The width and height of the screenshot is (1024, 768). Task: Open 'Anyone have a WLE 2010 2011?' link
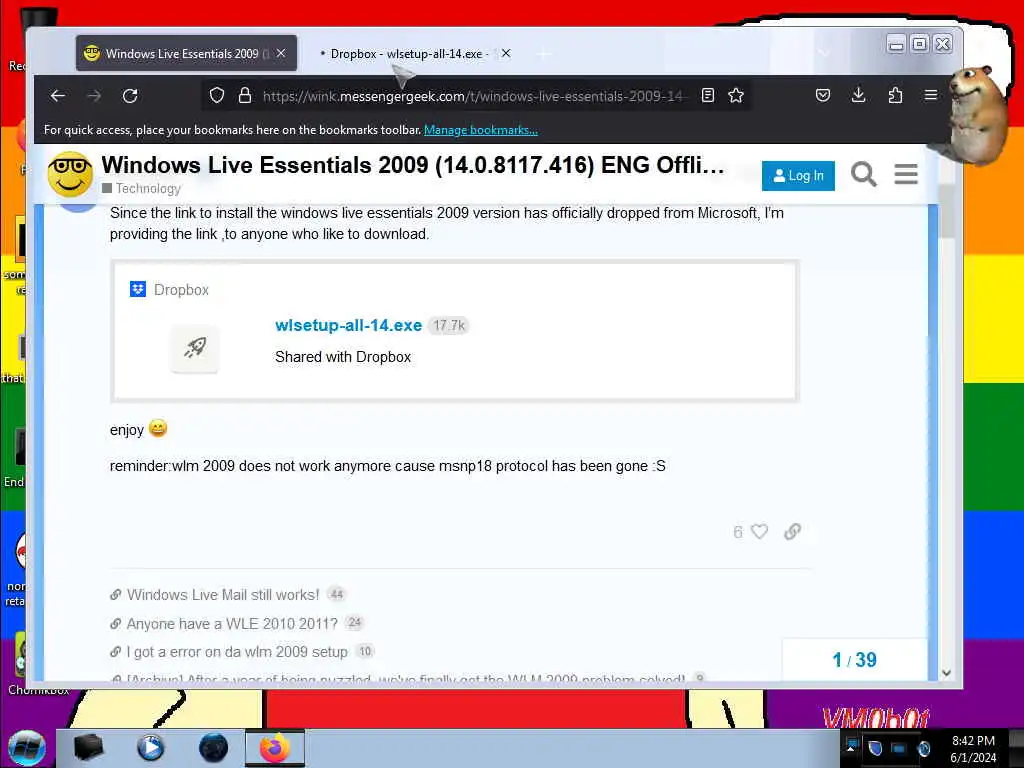coord(232,624)
